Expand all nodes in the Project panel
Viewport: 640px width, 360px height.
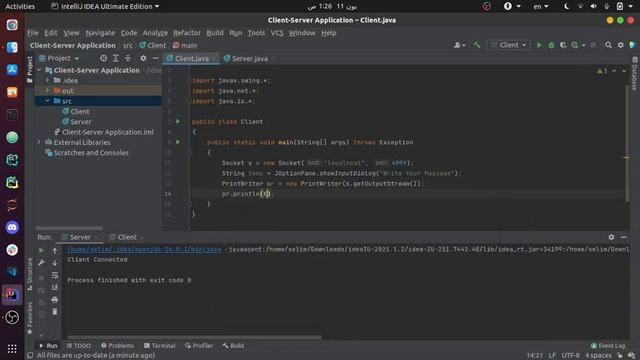point(116,58)
